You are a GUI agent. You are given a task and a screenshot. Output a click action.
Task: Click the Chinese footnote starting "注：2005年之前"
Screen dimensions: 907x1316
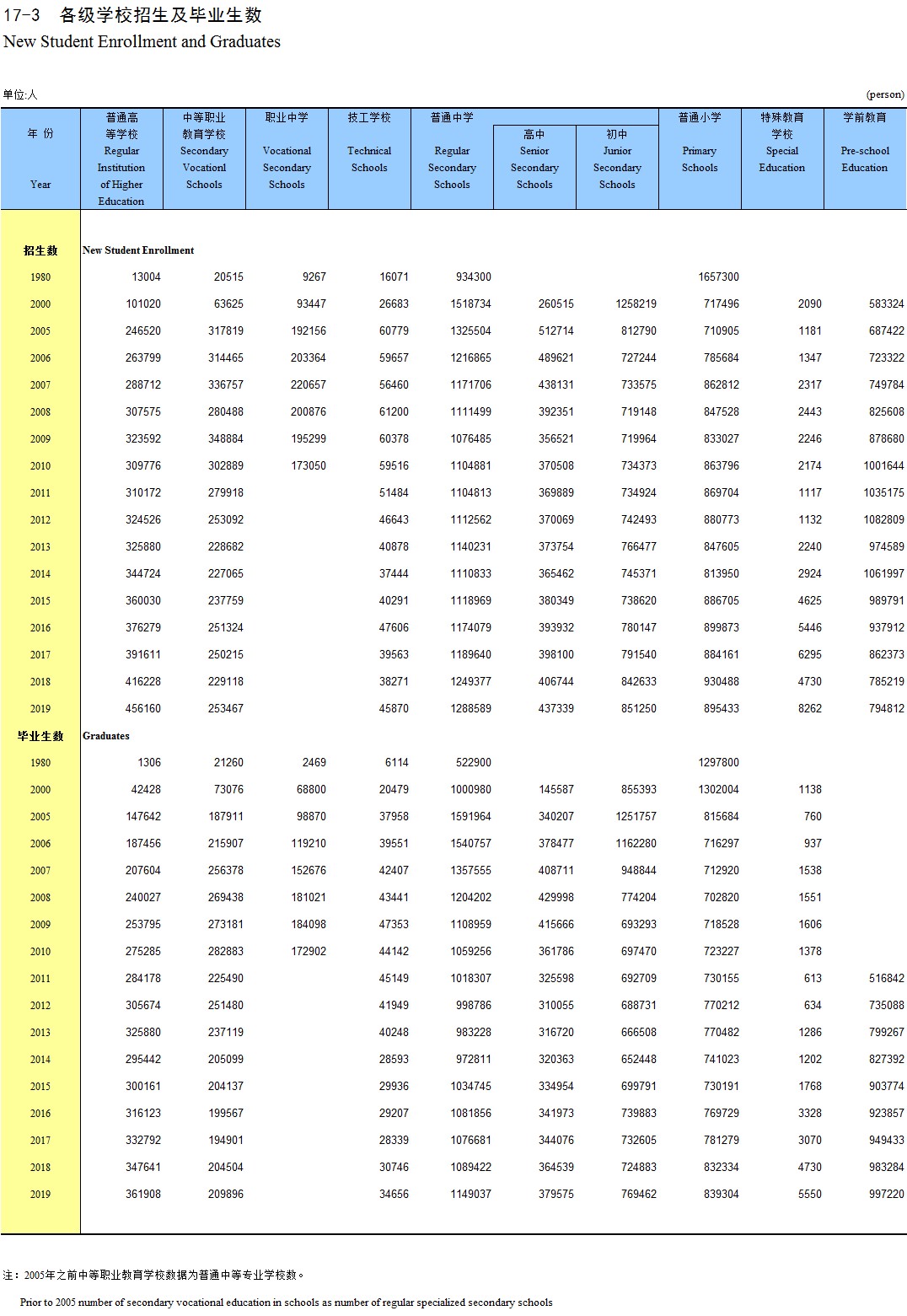point(155,1276)
